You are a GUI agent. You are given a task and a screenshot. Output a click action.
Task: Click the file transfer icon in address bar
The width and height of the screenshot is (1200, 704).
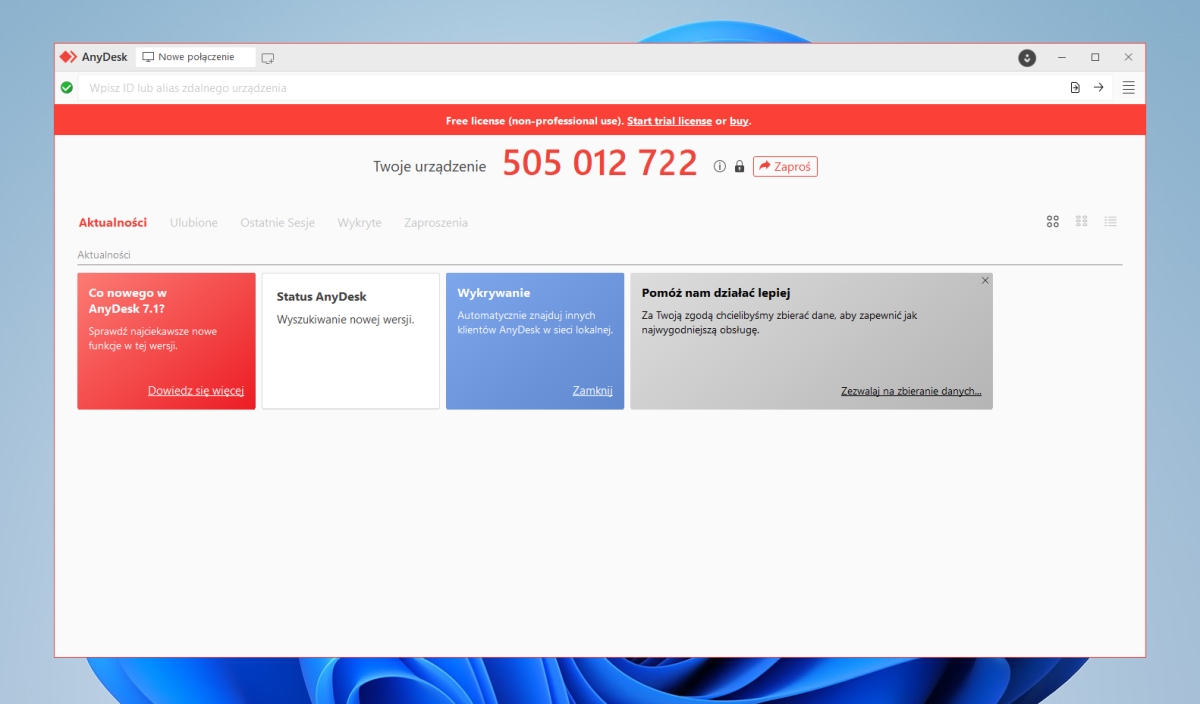(1073, 87)
